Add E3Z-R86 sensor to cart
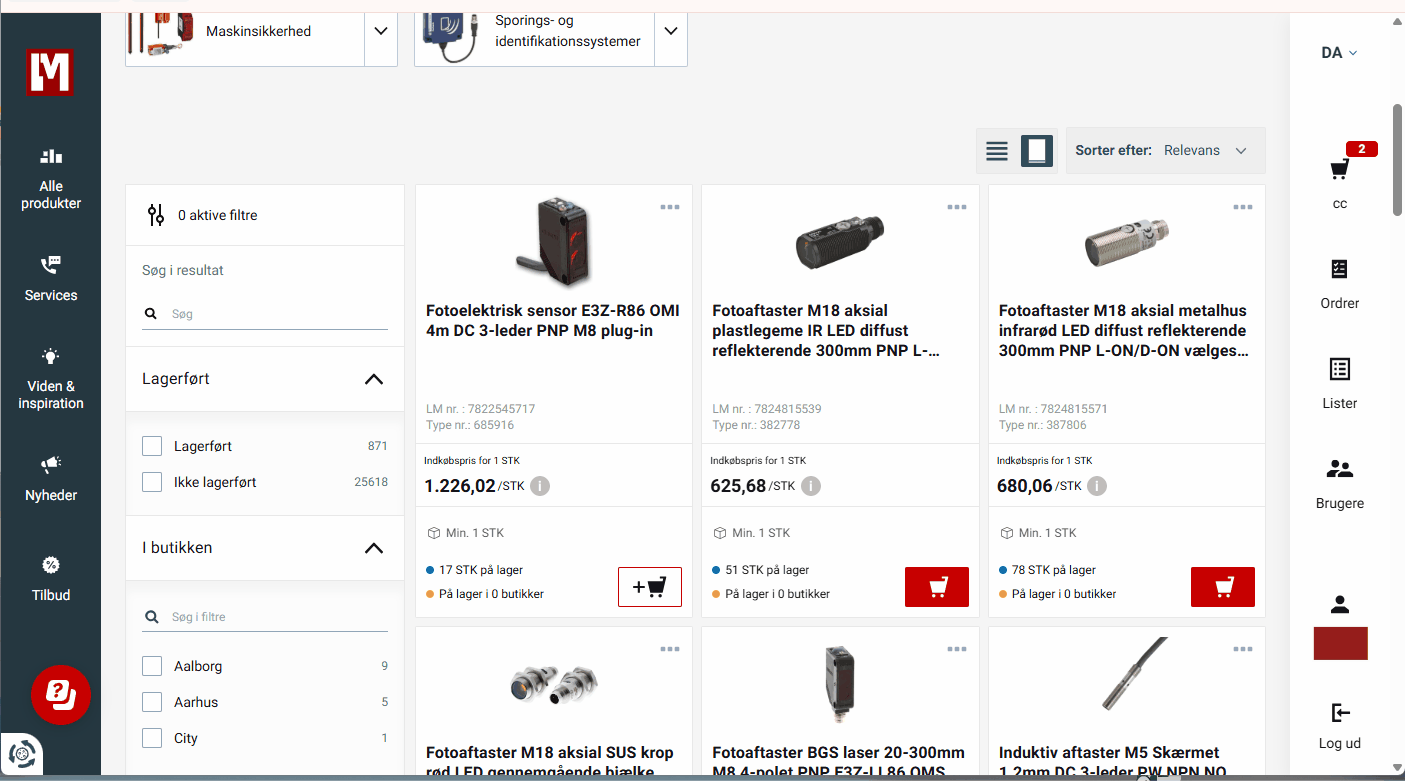 (x=650, y=587)
